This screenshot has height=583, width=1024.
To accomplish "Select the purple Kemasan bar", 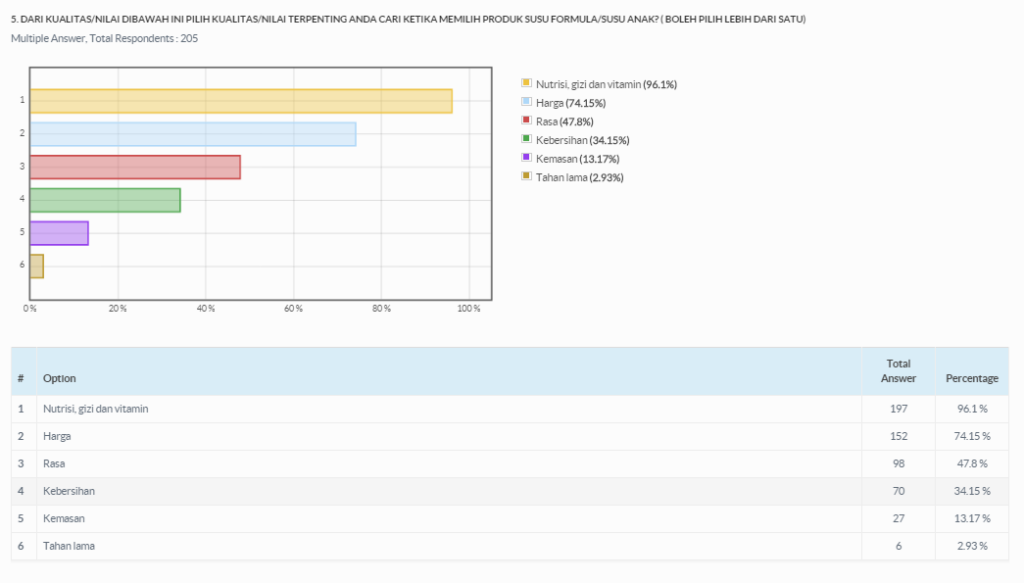I will click(x=59, y=233).
